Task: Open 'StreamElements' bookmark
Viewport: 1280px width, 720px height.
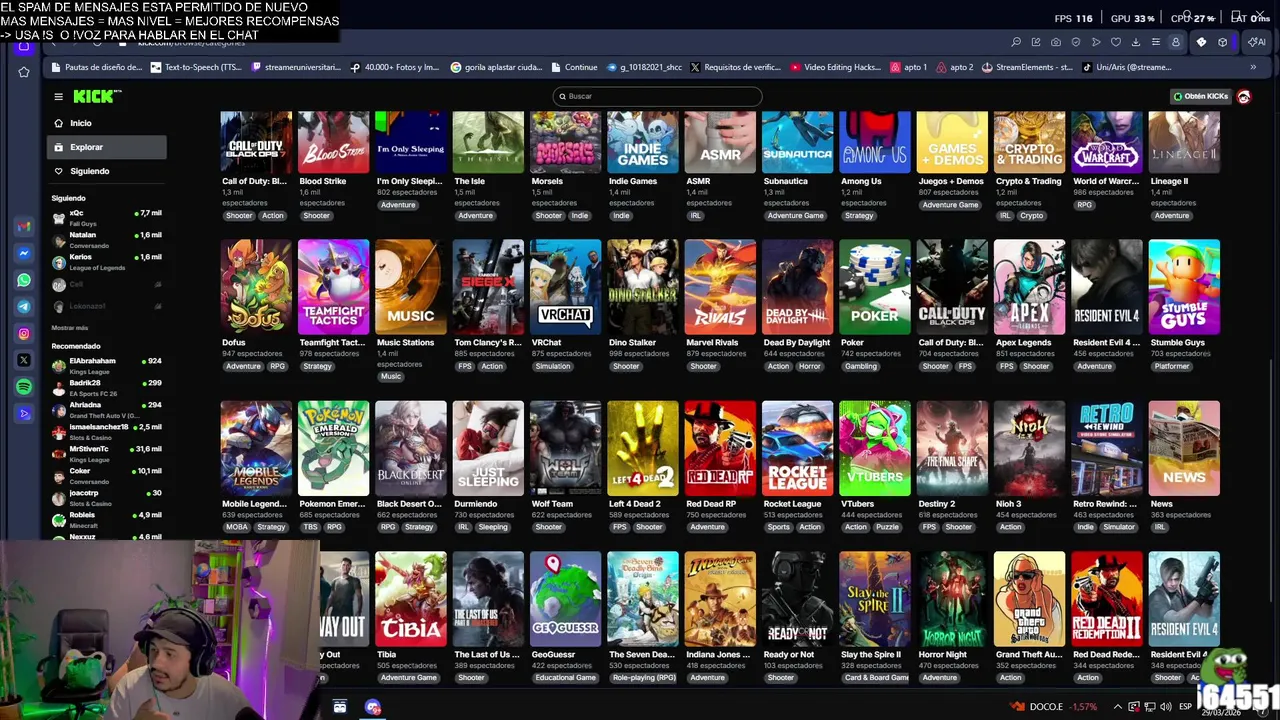Action: [x=1027, y=67]
